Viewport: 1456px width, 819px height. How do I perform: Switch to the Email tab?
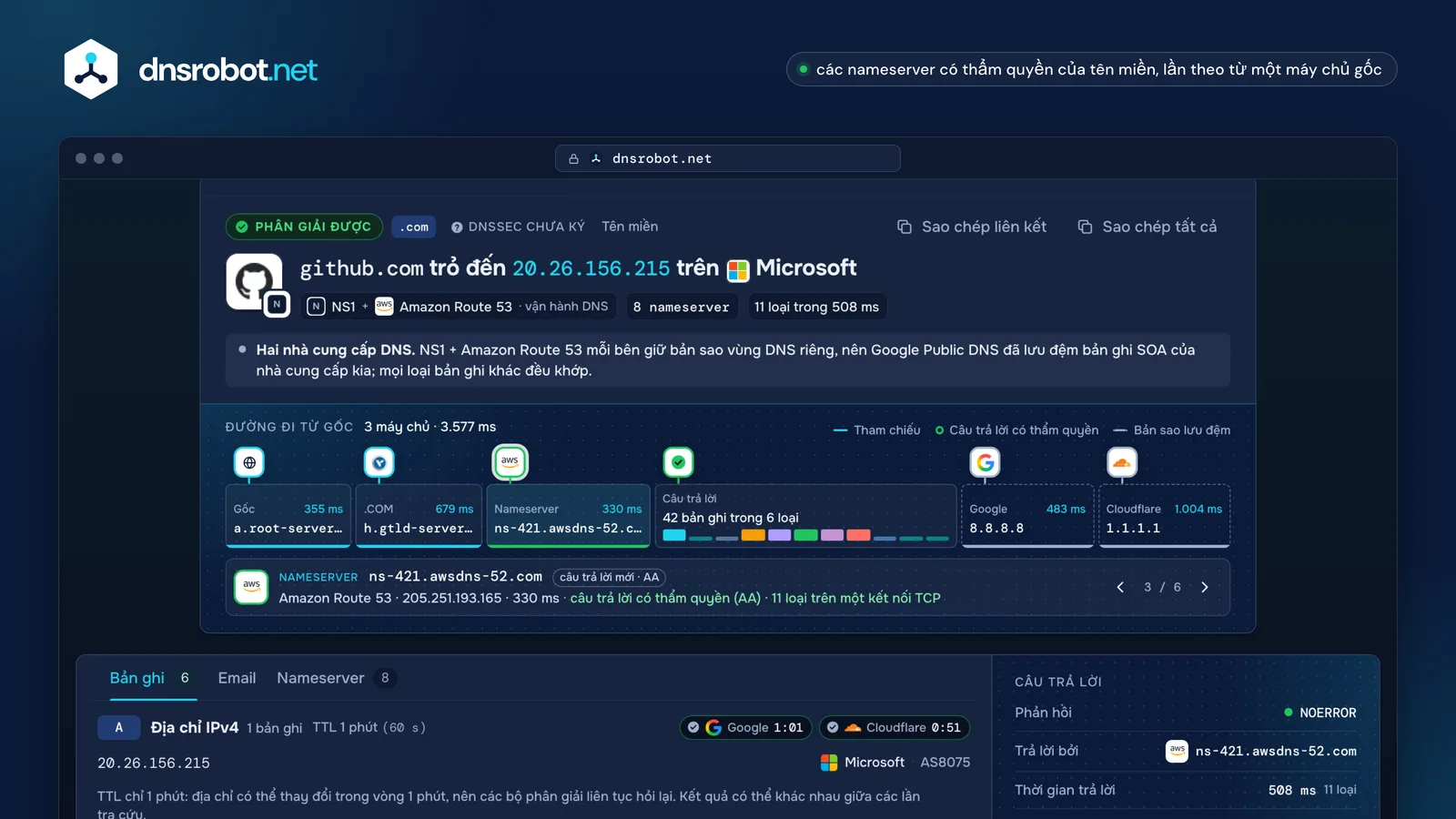[237, 678]
